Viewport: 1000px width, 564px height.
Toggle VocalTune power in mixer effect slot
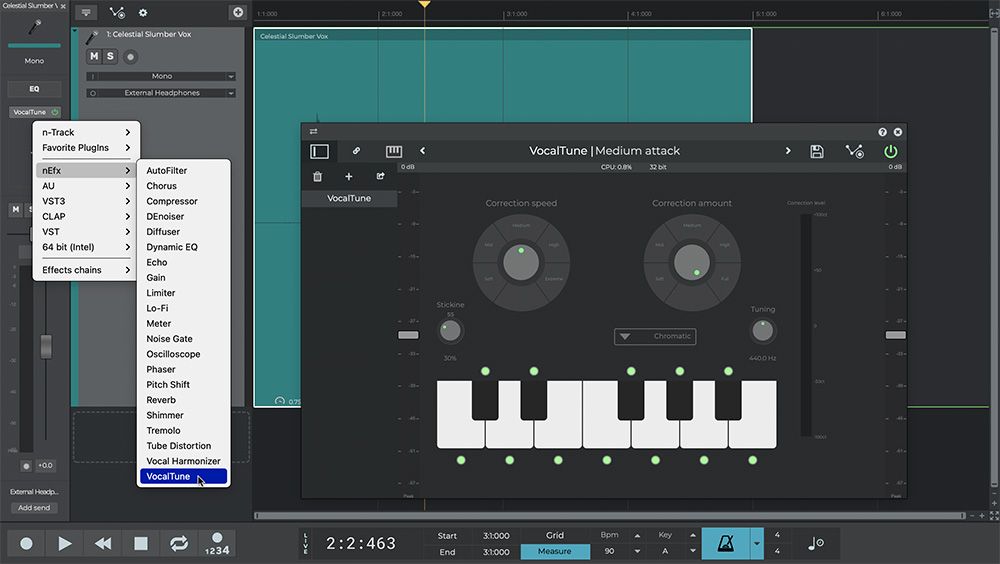click(55, 112)
